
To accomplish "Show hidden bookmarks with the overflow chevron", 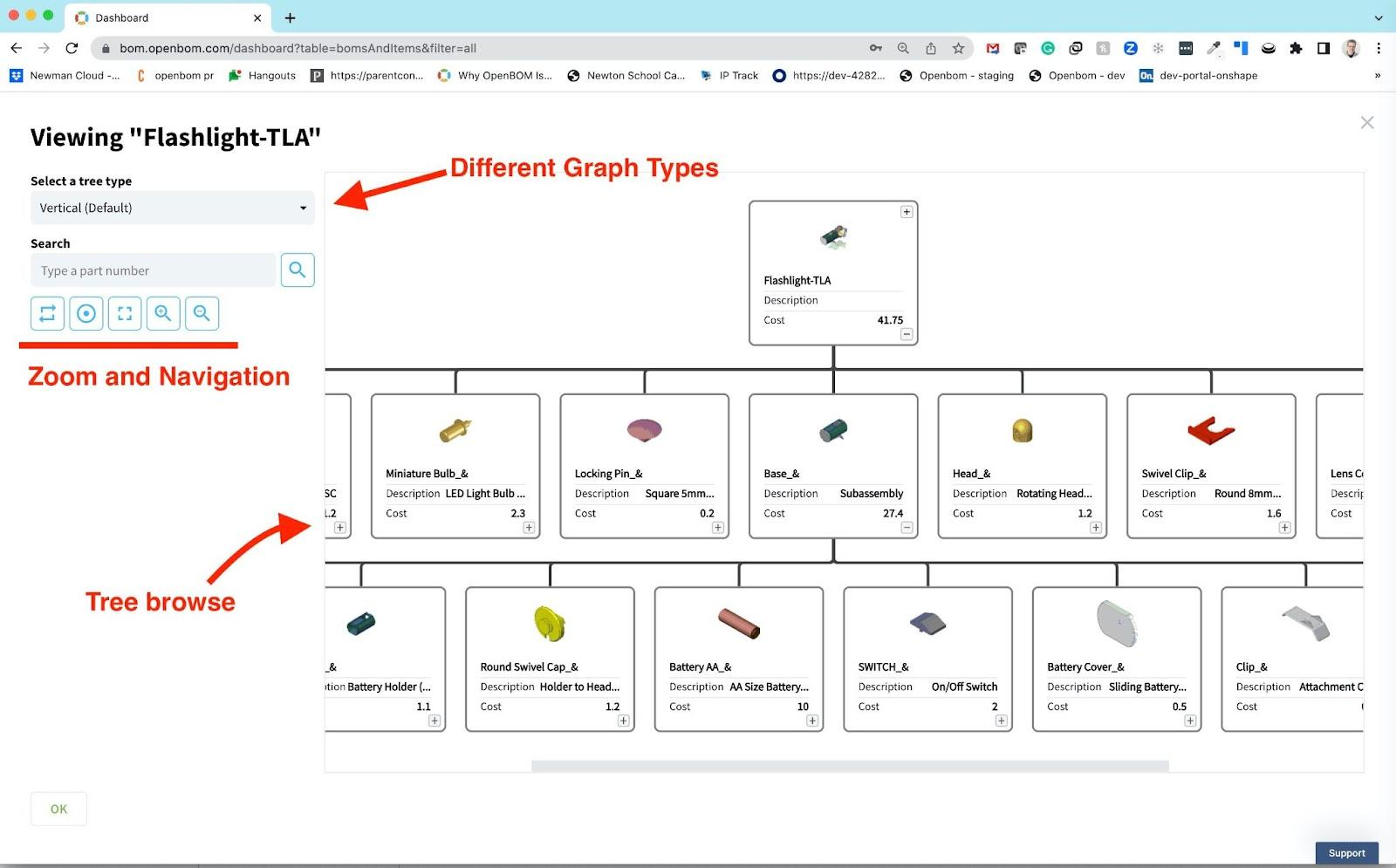I will pyautogui.click(x=1378, y=76).
